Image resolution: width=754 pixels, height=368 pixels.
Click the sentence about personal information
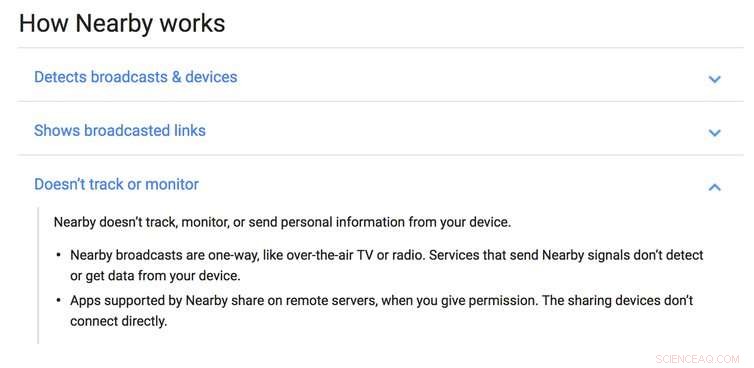[x=282, y=223]
